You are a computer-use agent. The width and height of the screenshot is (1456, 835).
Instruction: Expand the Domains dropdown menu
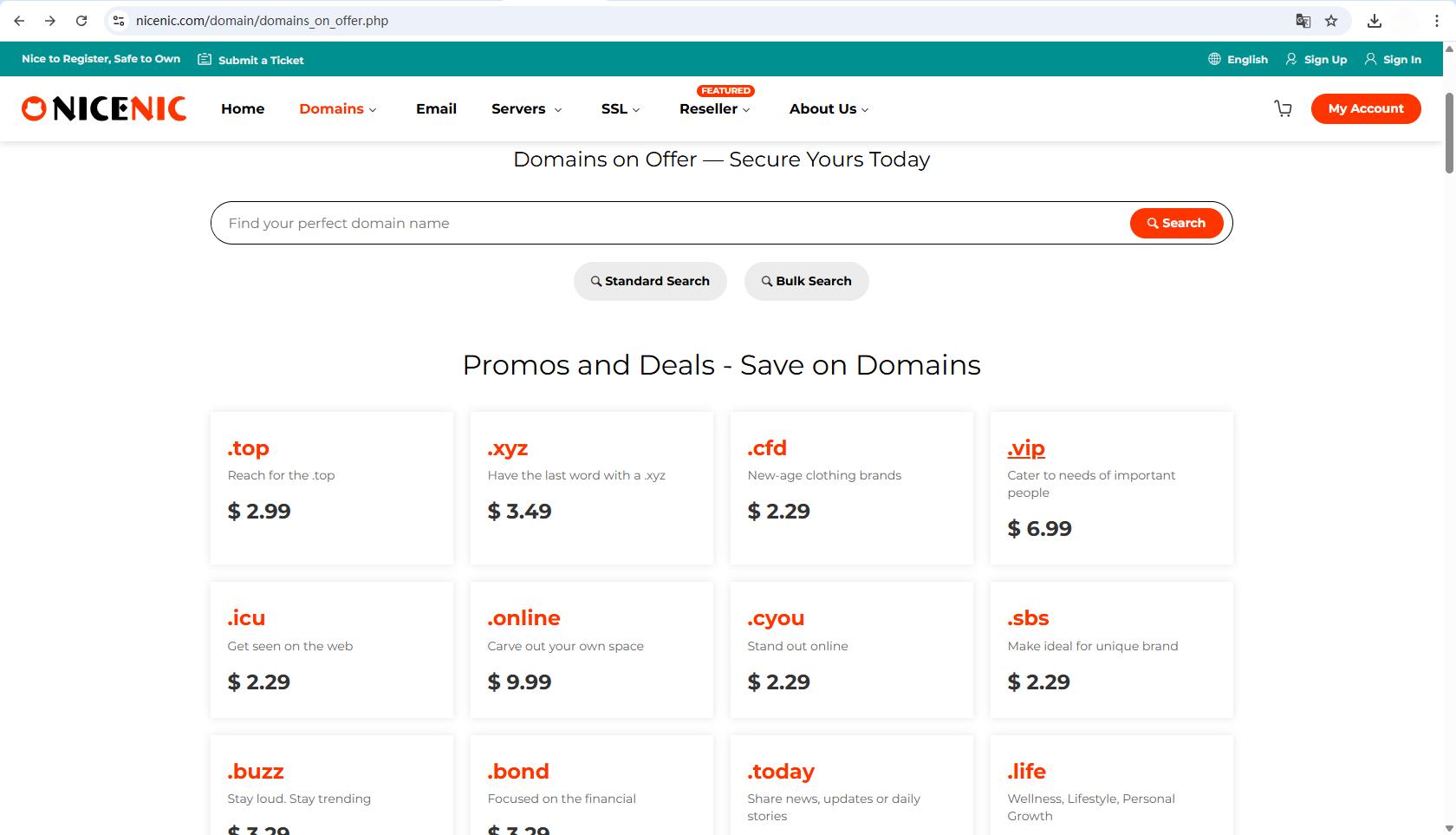click(x=338, y=108)
